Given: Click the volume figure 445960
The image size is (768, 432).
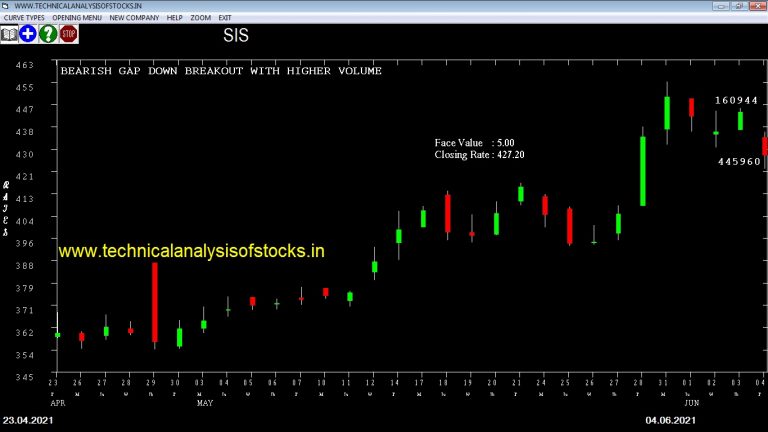Looking at the screenshot, I should pos(739,162).
